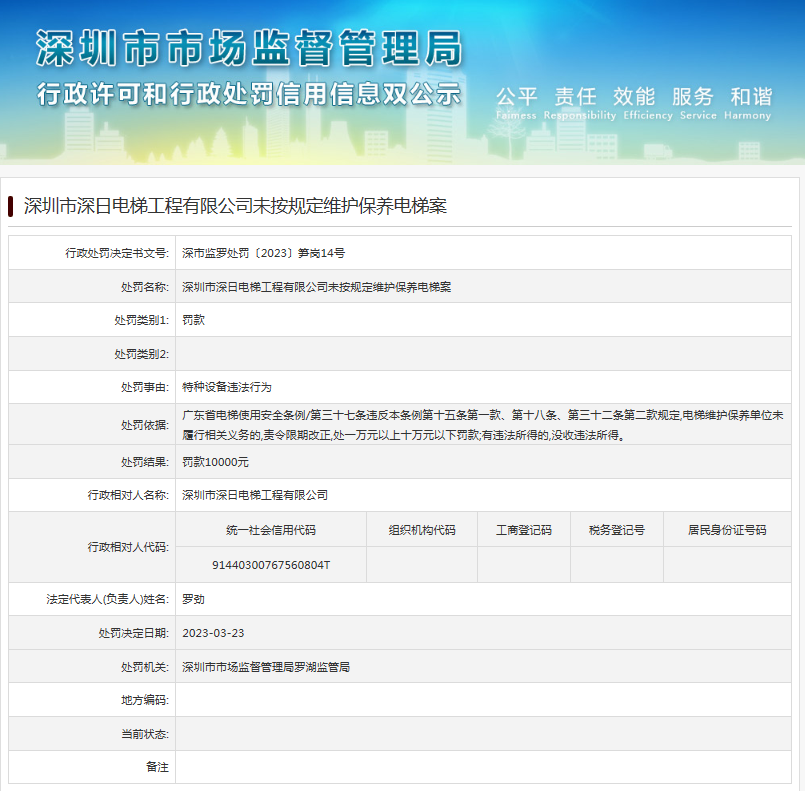805x791 pixels.
Task: Click the 特种设备违法行为 penalty reason text
Action: pyautogui.click(x=226, y=387)
